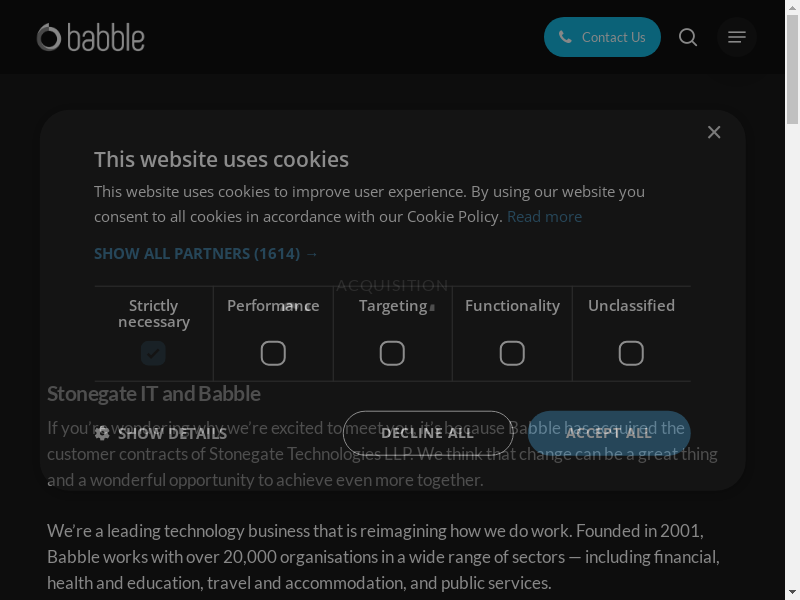Image resolution: width=800 pixels, height=600 pixels.
Task: Select the Targeting category label
Action: (x=393, y=306)
